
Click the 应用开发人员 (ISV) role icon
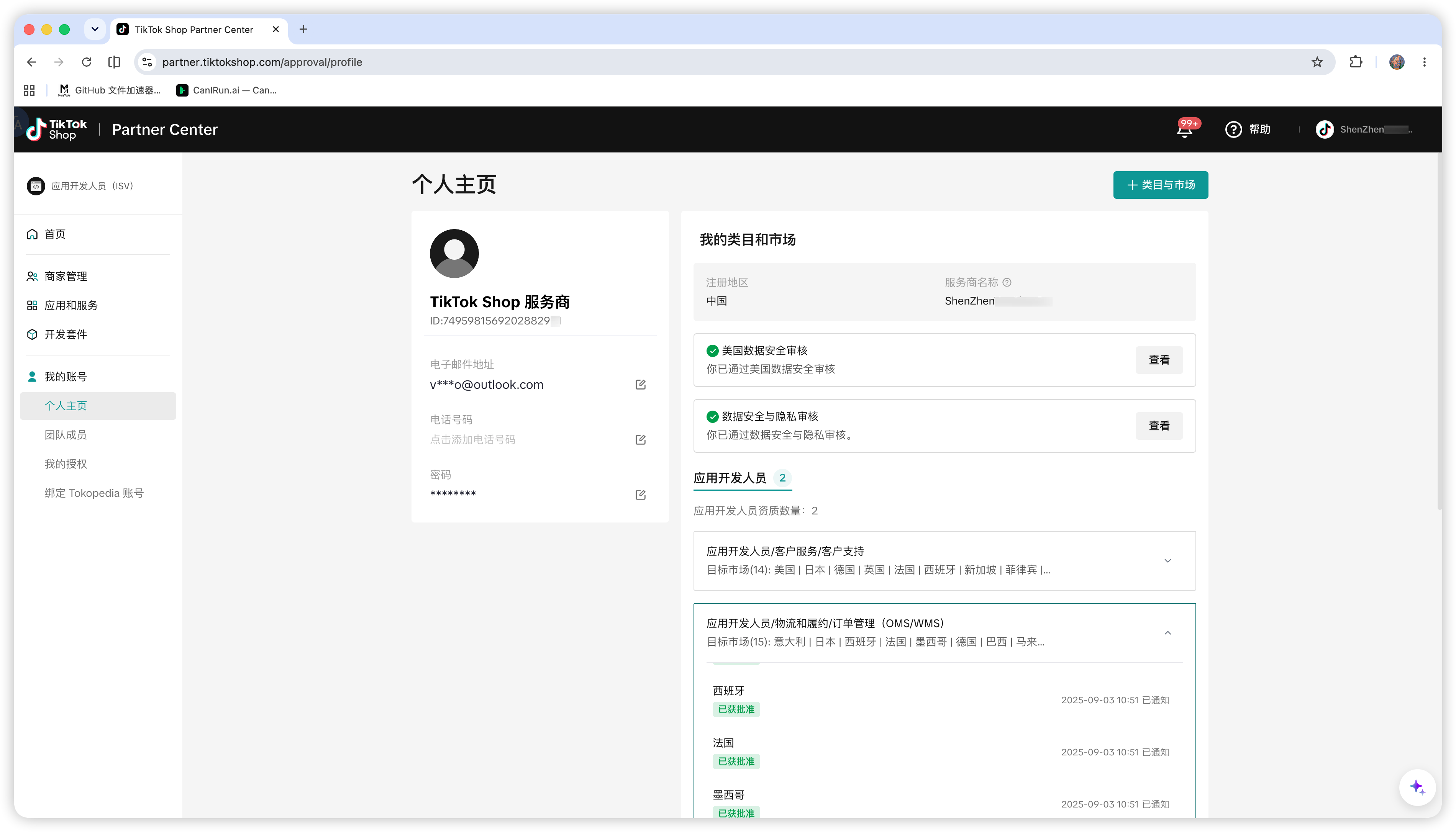(x=35, y=186)
